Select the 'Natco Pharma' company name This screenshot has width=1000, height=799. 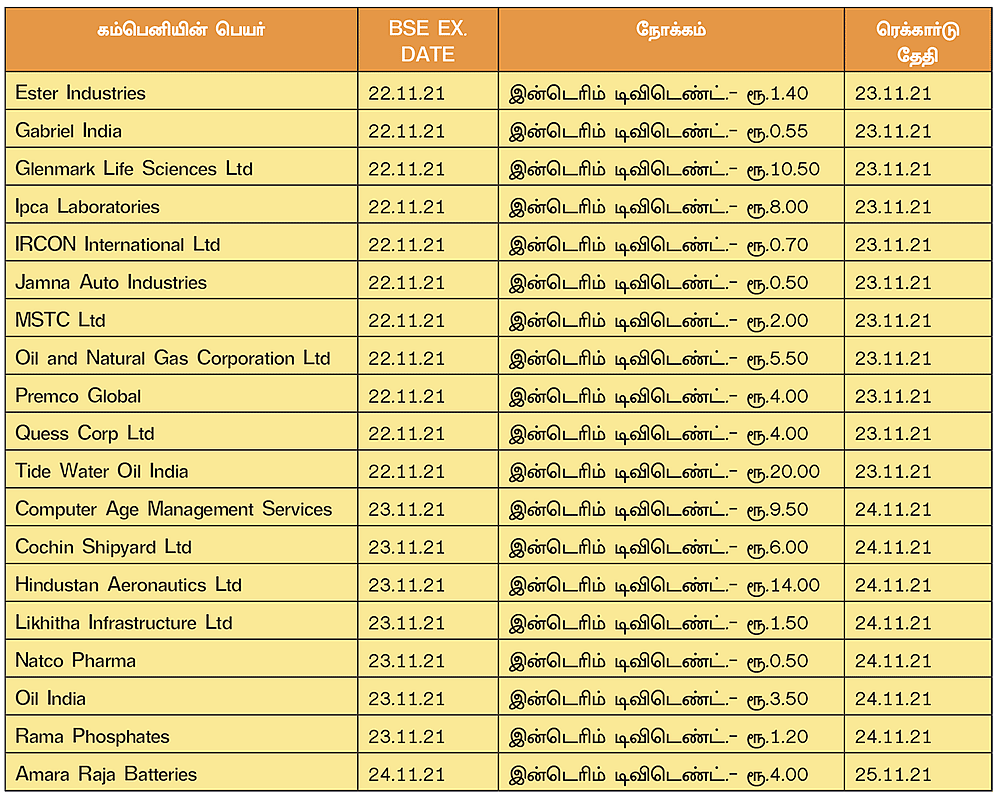coord(75,661)
